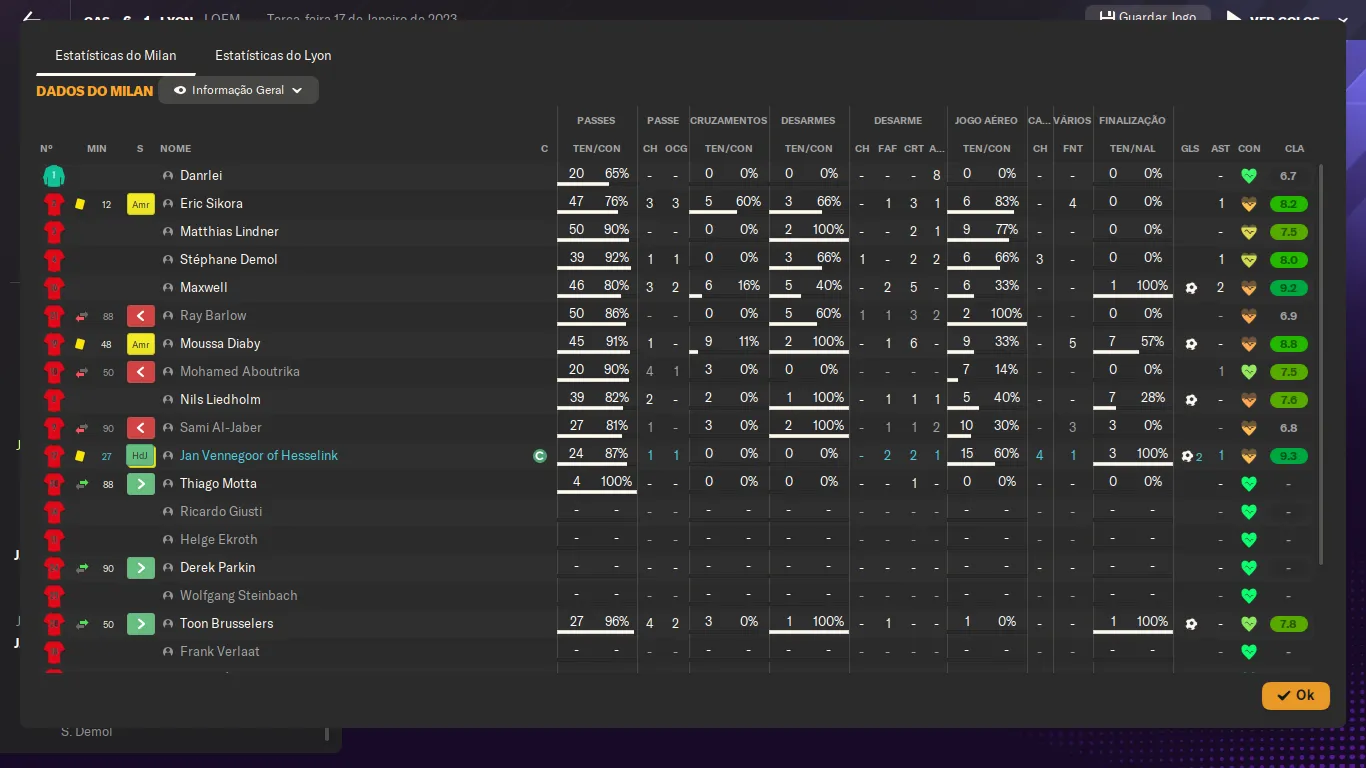The image size is (1366, 768).
Task: Click Toon Brusselers' green substituted-on badge
Action: click(141, 624)
